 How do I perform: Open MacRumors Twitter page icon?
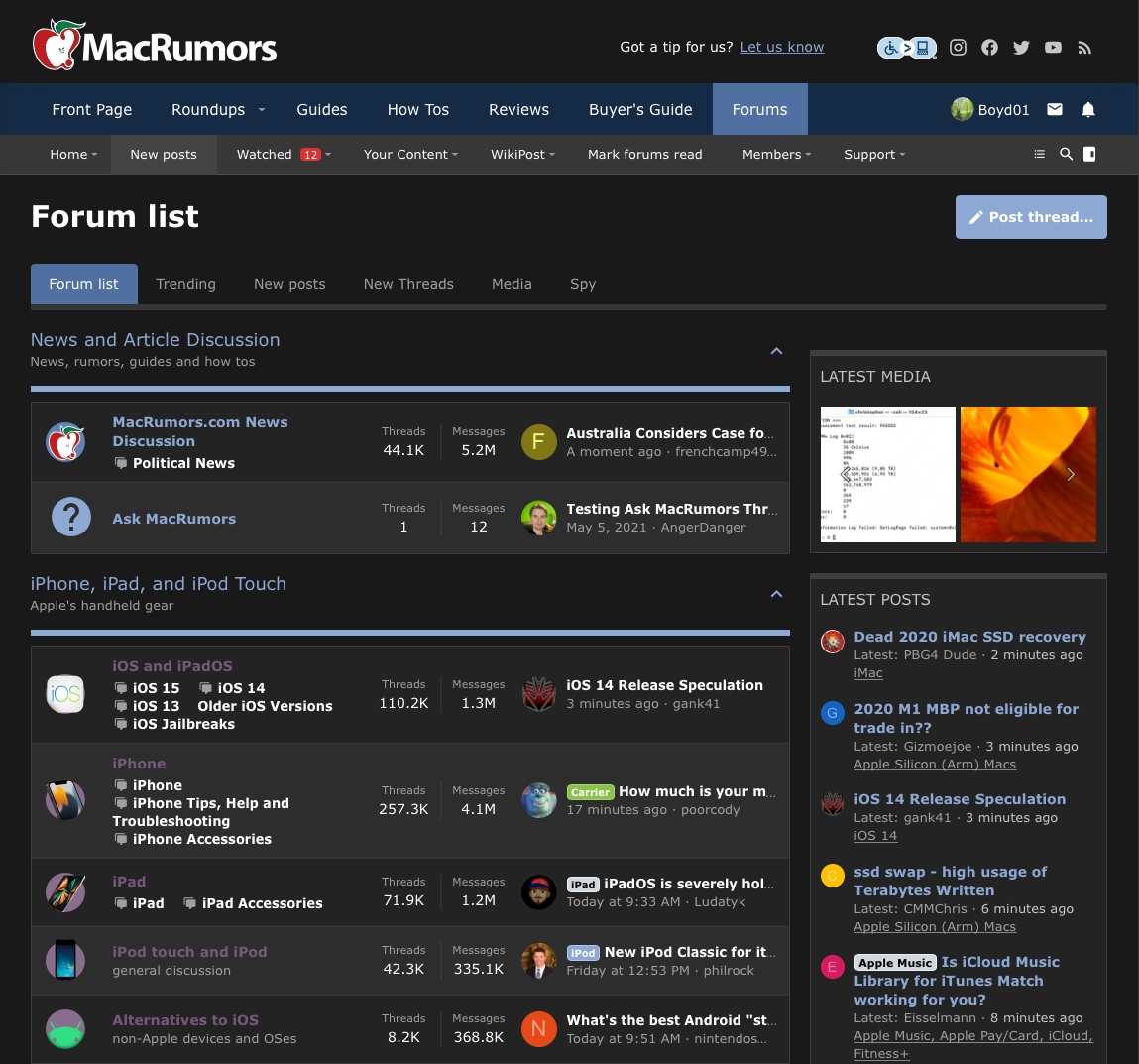[x=1021, y=48]
